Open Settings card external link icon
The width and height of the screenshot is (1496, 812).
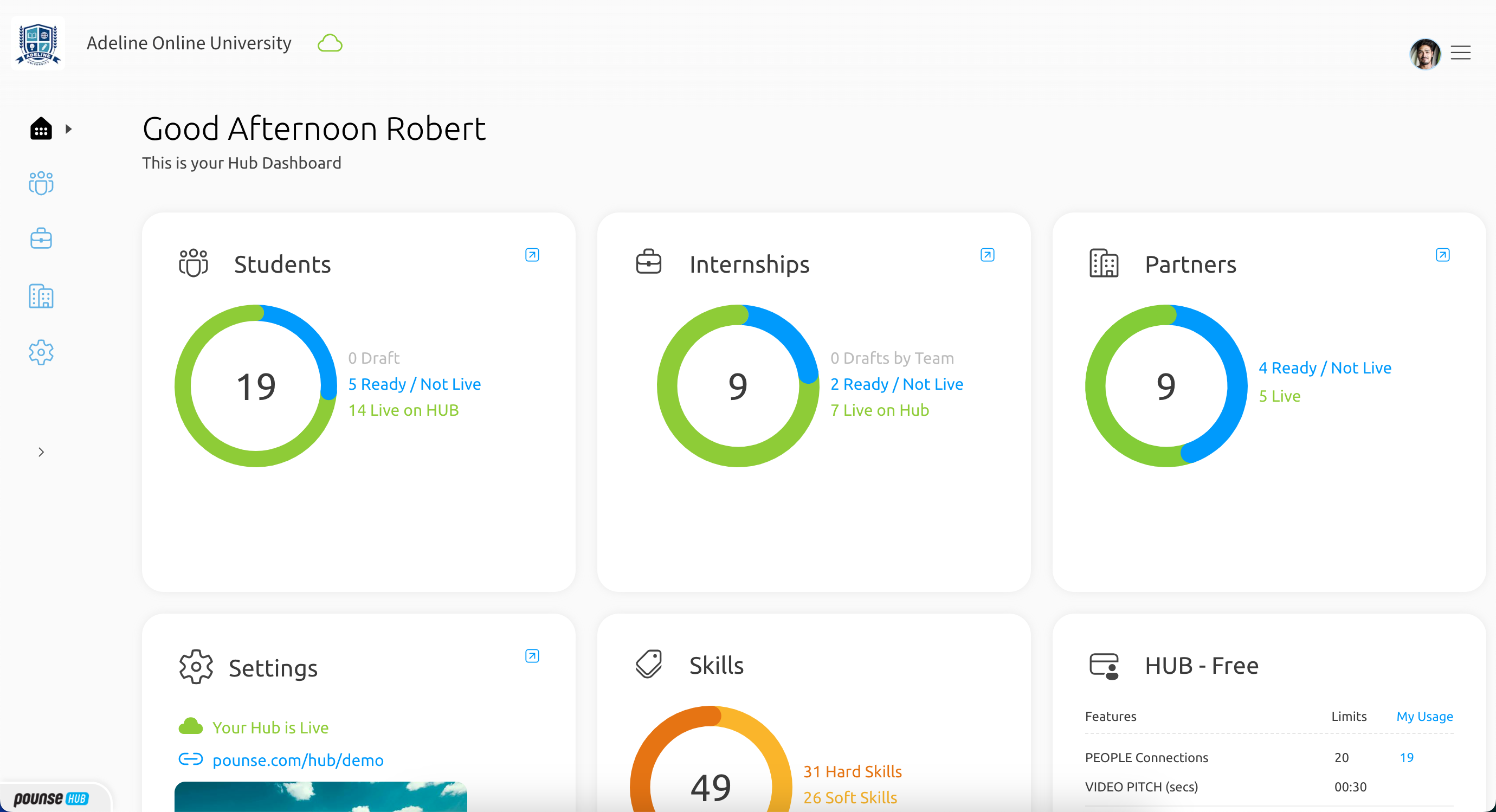click(x=532, y=656)
